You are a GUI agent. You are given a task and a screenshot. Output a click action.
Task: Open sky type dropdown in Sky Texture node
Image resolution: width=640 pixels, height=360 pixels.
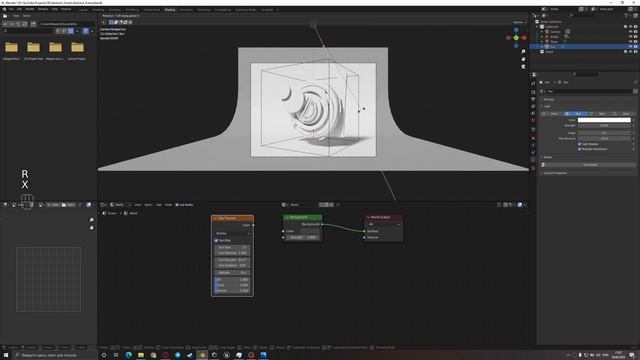tap(232, 233)
